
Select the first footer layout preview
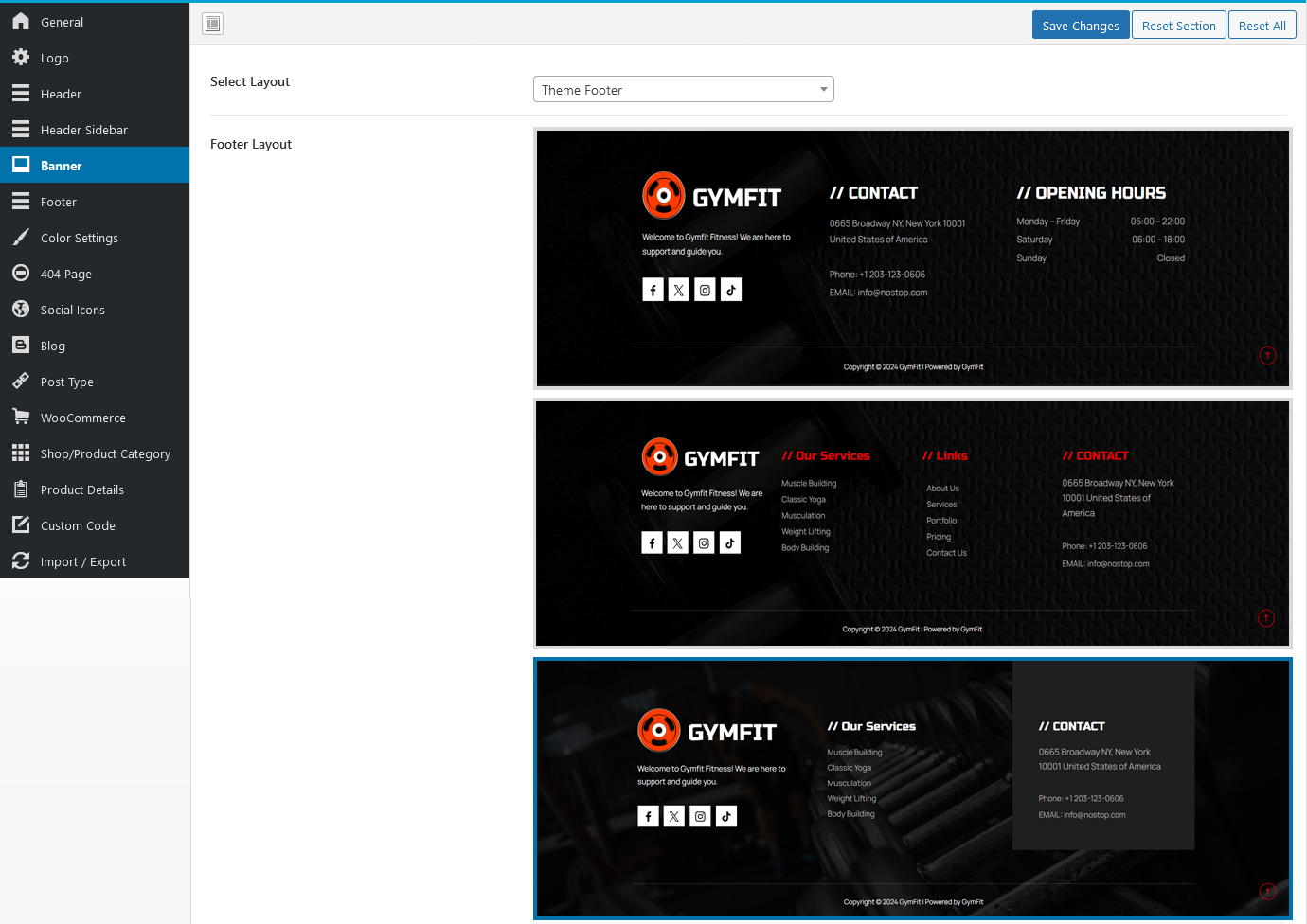click(x=912, y=258)
